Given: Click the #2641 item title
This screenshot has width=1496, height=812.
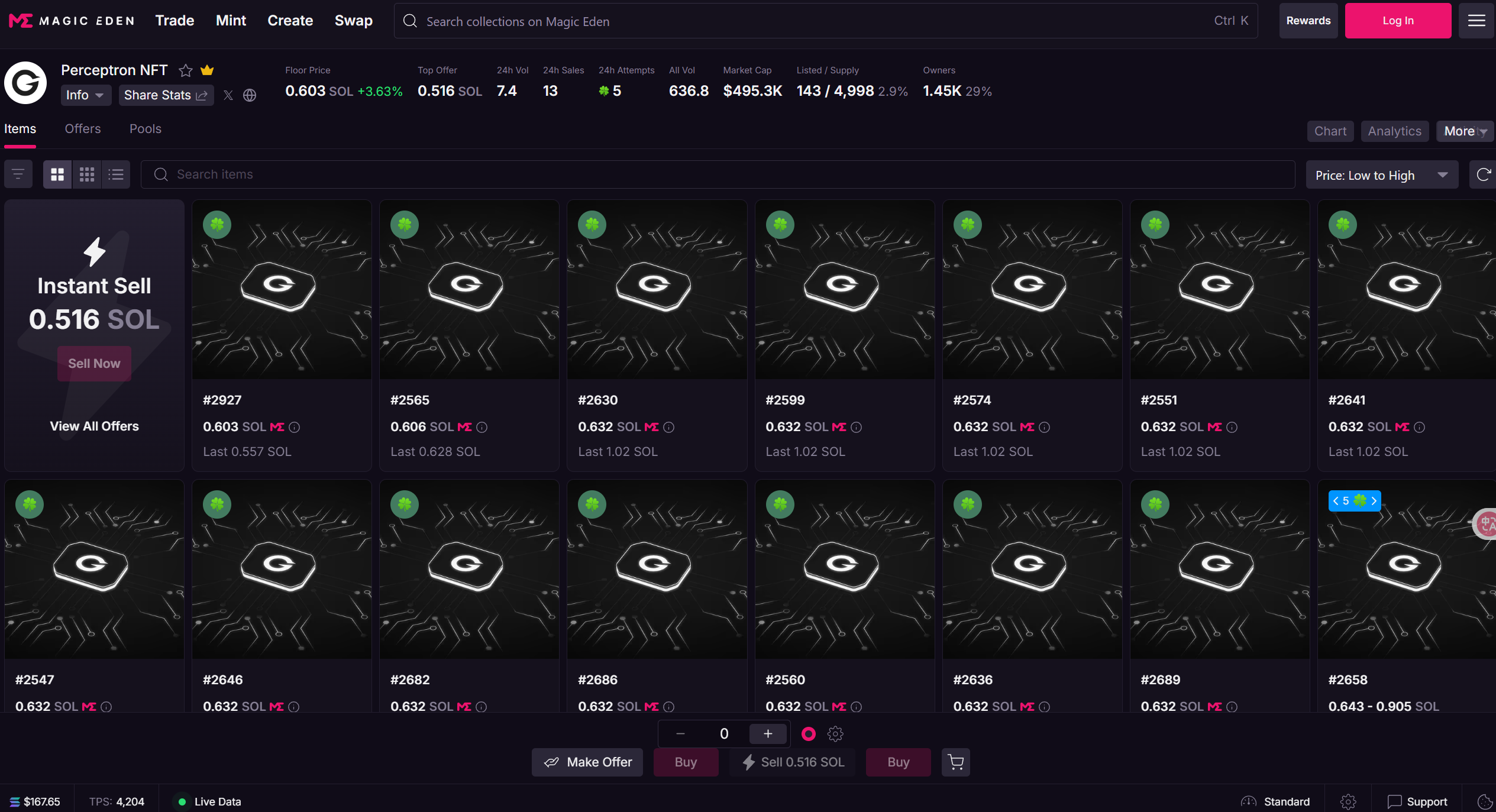Looking at the screenshot, I should point(1347,400).
